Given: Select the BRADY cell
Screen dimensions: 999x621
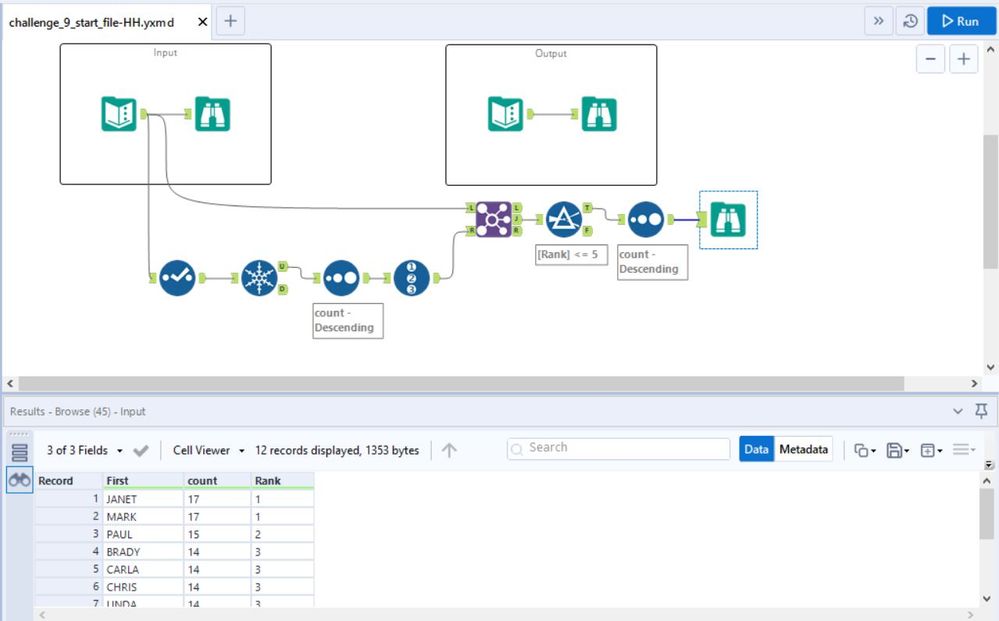Looking at the screenshot, I should [143, 552].
